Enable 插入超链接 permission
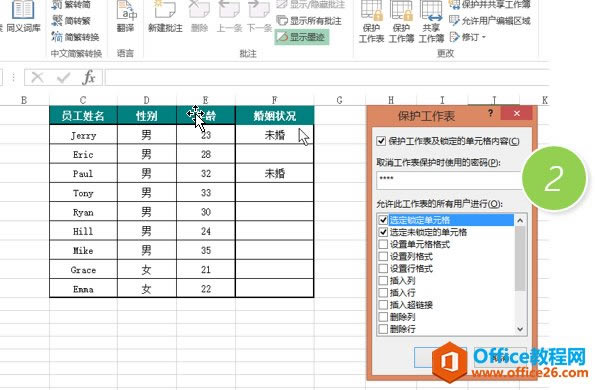Screen dimensions: 595x390 coord(383,305)
